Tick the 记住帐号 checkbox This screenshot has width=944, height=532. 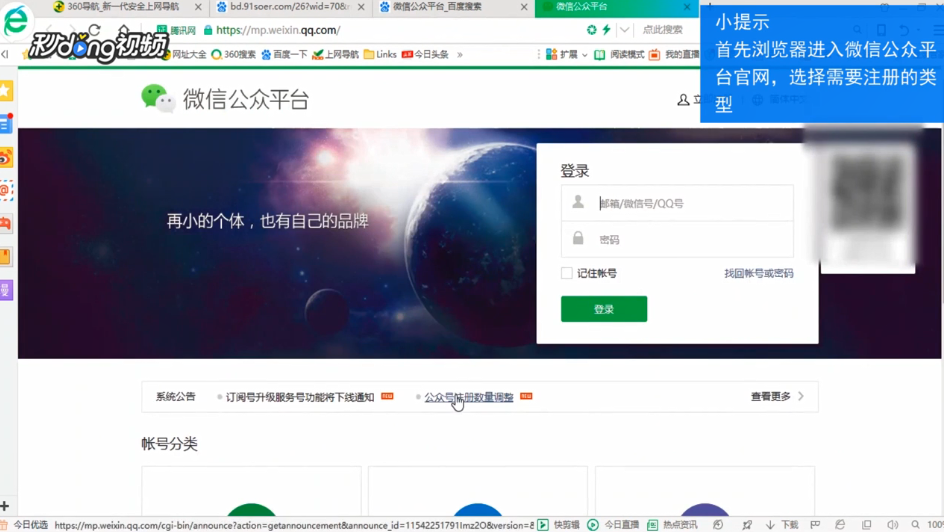567,273
